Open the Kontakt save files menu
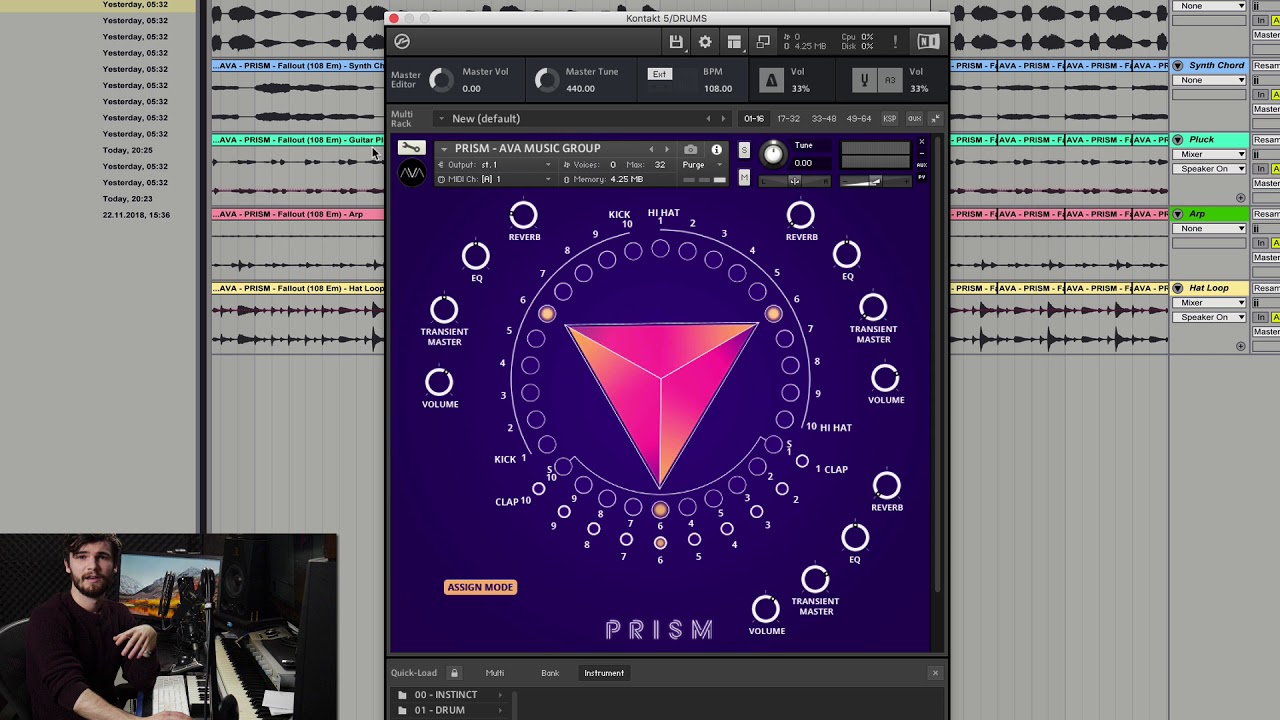 click(x=676, y=42)
